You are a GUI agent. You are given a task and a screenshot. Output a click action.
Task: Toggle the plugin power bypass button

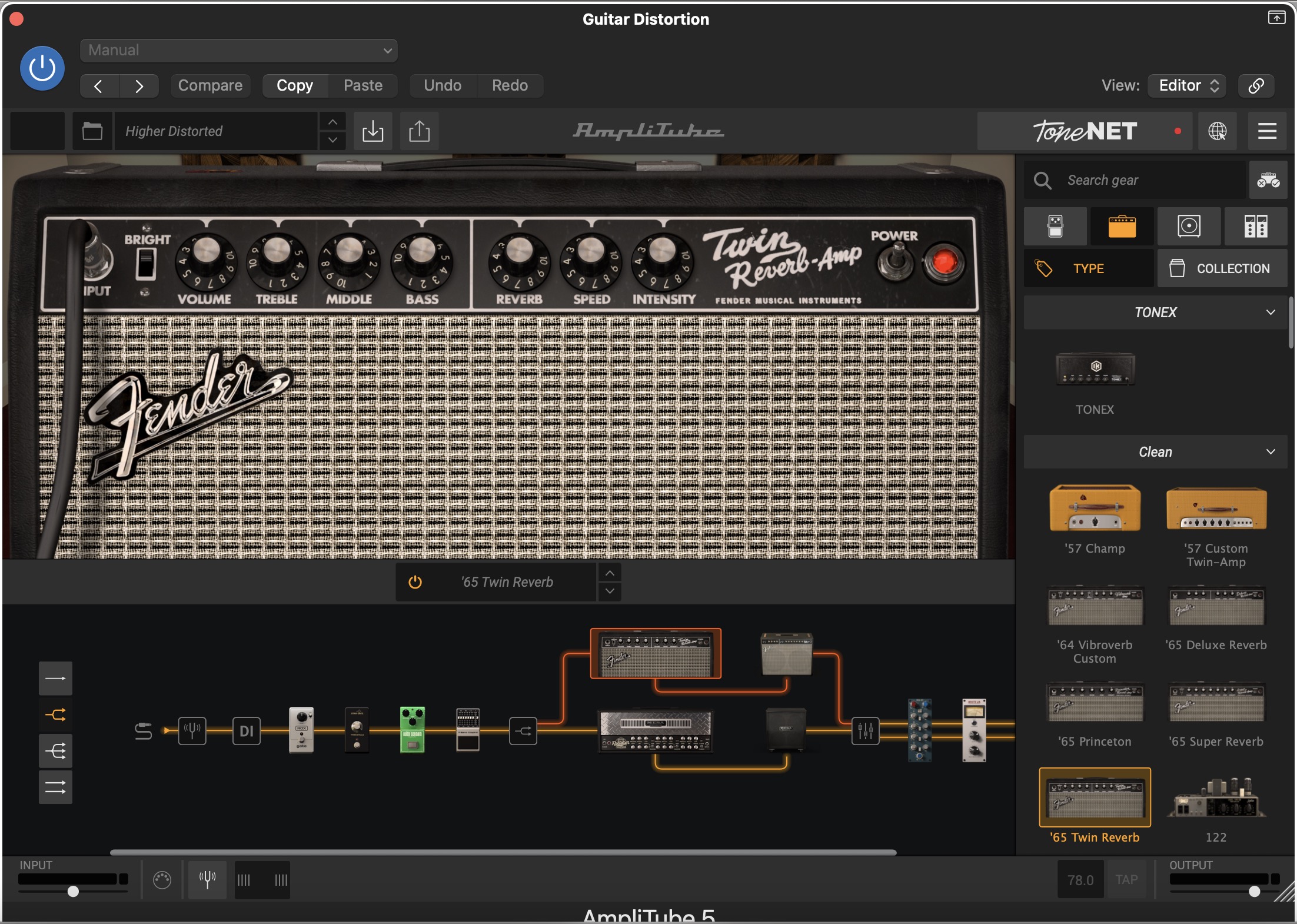pos(42,68)
